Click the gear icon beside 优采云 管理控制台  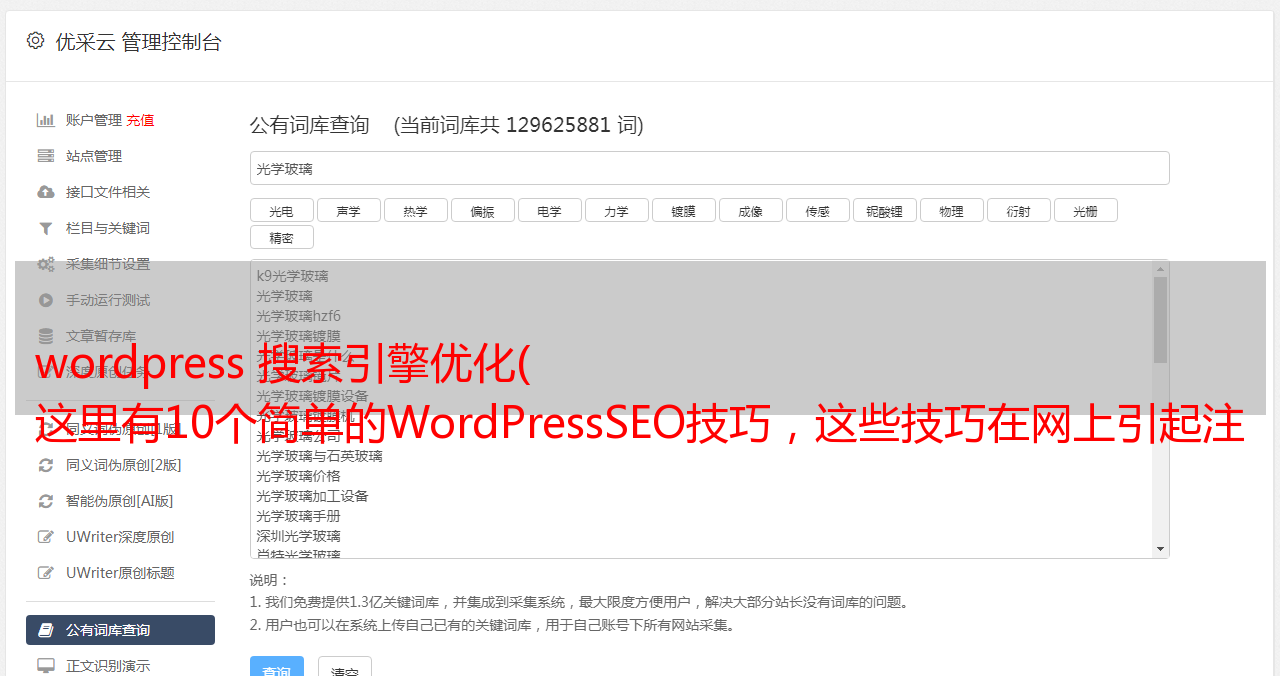[x=36, y=41]
